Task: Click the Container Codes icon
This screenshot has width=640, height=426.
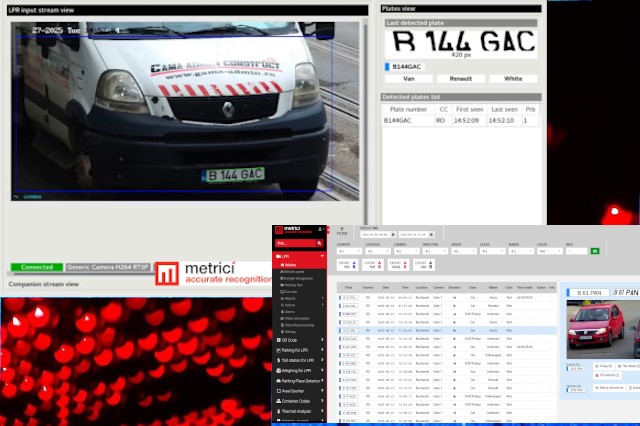Action: pyautogui.click(x=278, y=401)
